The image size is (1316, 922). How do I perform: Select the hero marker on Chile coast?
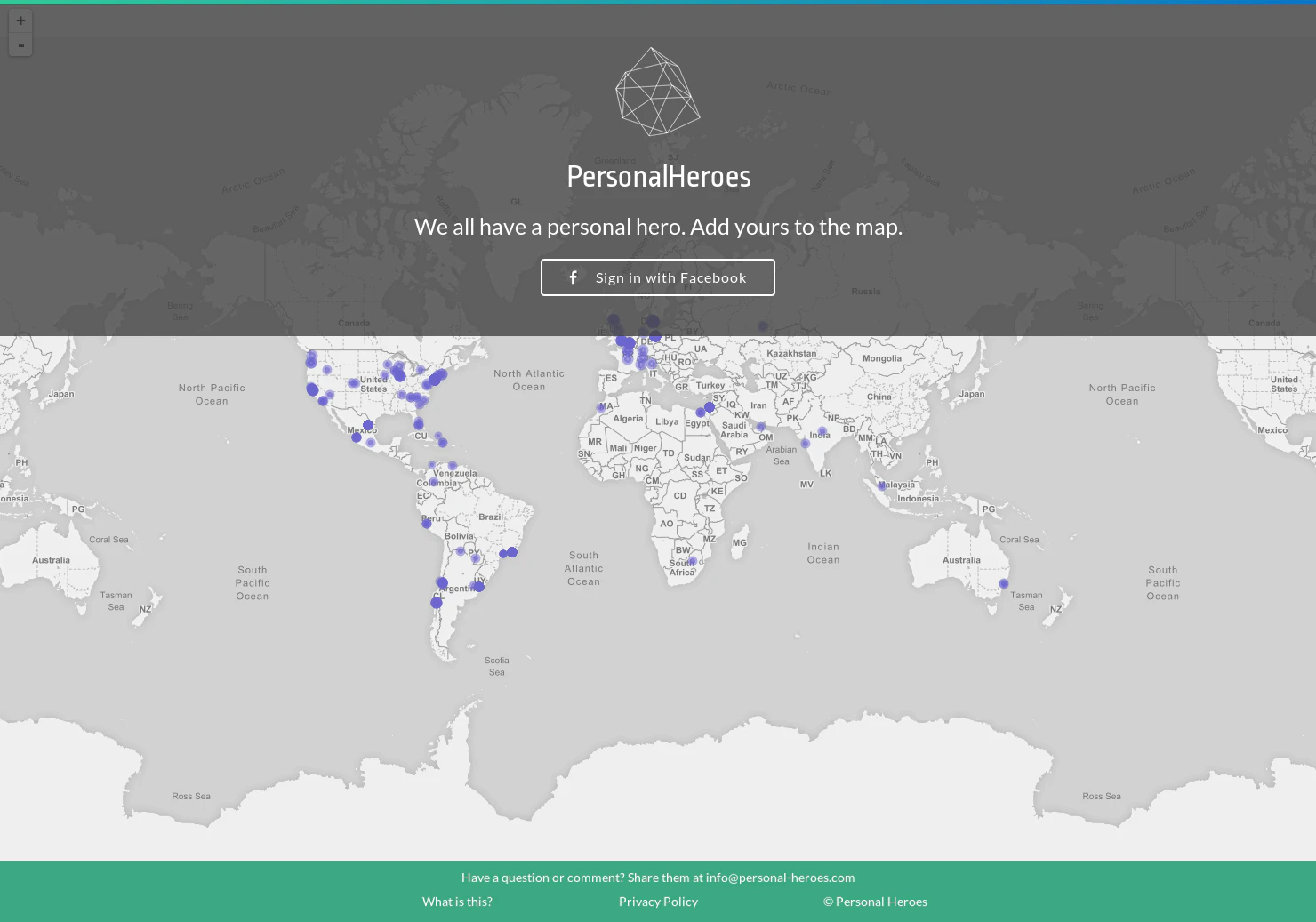point(437,603)
